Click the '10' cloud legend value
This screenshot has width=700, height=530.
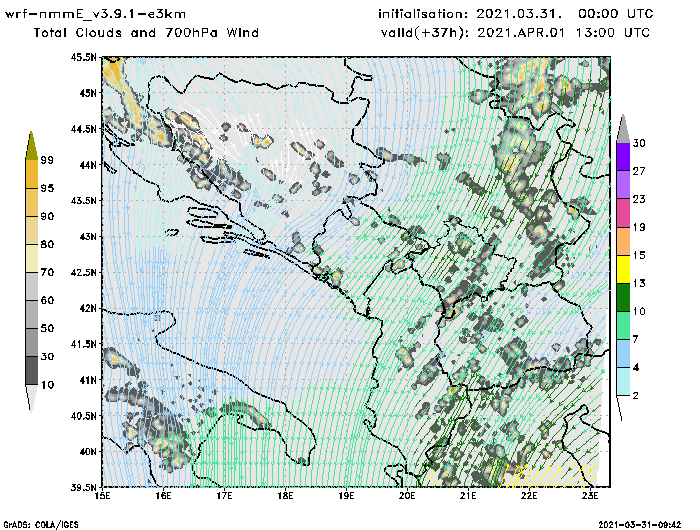(47, 384)
